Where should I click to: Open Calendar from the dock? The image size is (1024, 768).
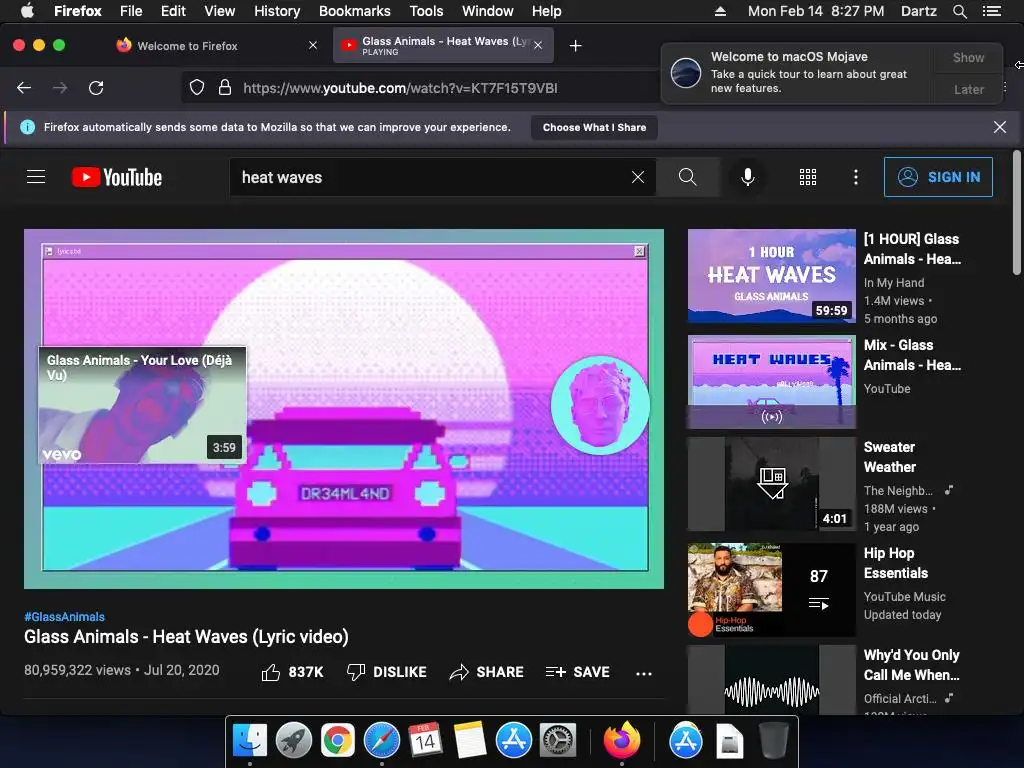(x=425, y=741)
